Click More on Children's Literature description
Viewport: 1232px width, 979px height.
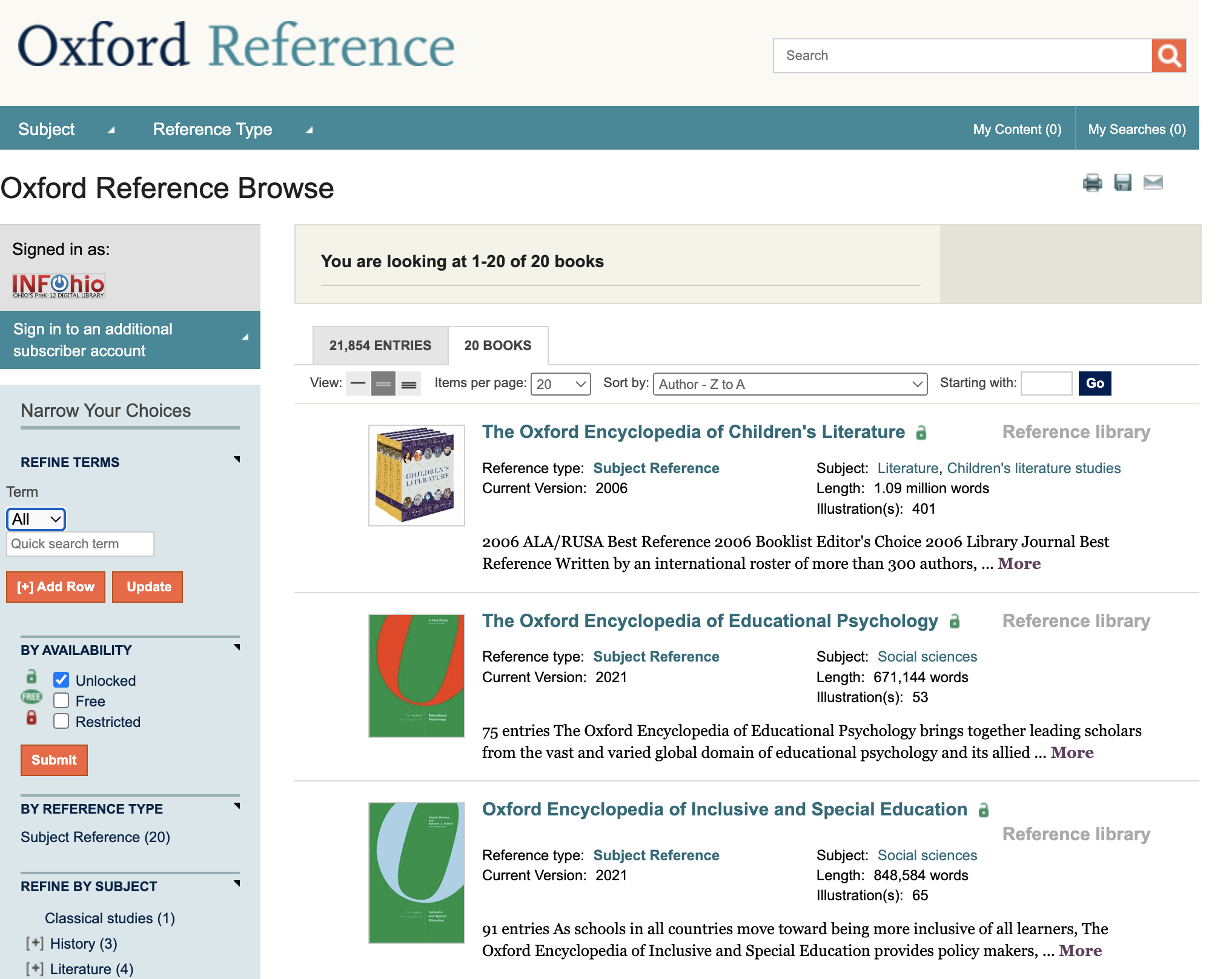click(x=1019, y=564)
